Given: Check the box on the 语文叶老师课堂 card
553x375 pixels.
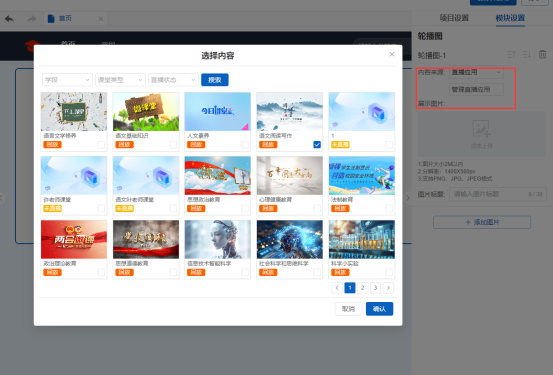Looking at the screenshot, I should coord(173,208).
